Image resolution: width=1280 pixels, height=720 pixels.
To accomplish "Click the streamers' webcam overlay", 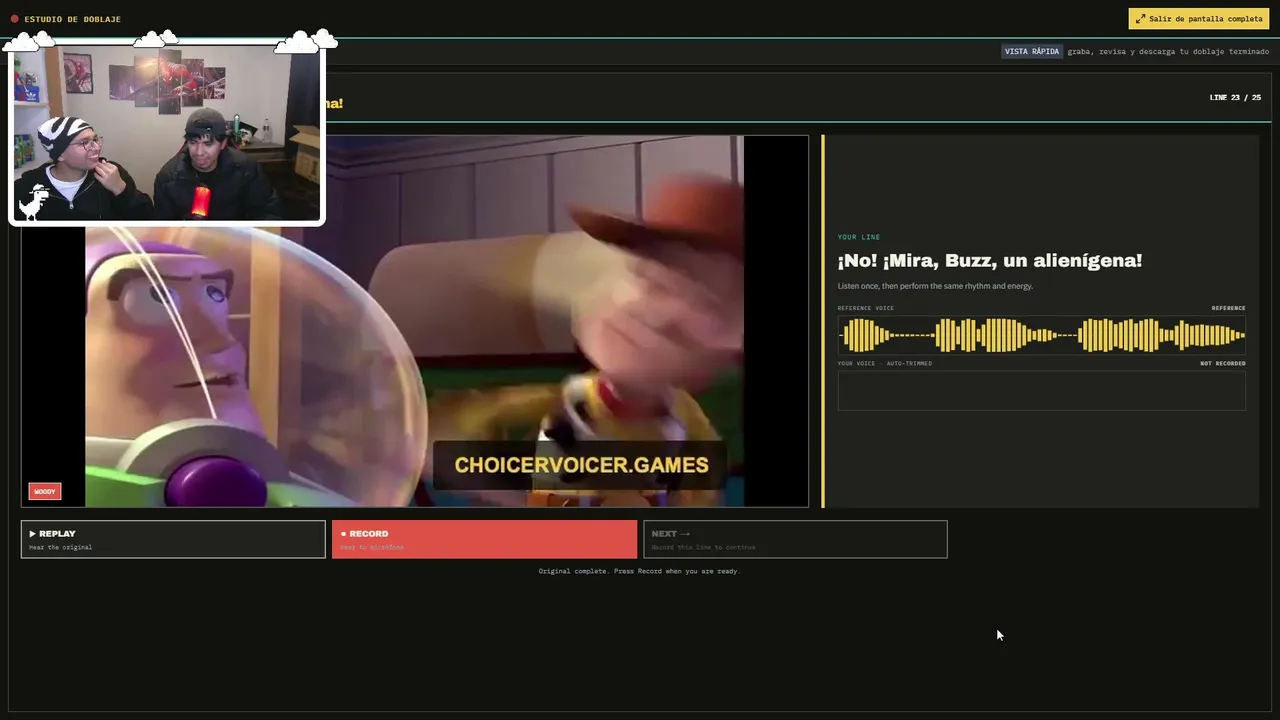I will (167, 132).
